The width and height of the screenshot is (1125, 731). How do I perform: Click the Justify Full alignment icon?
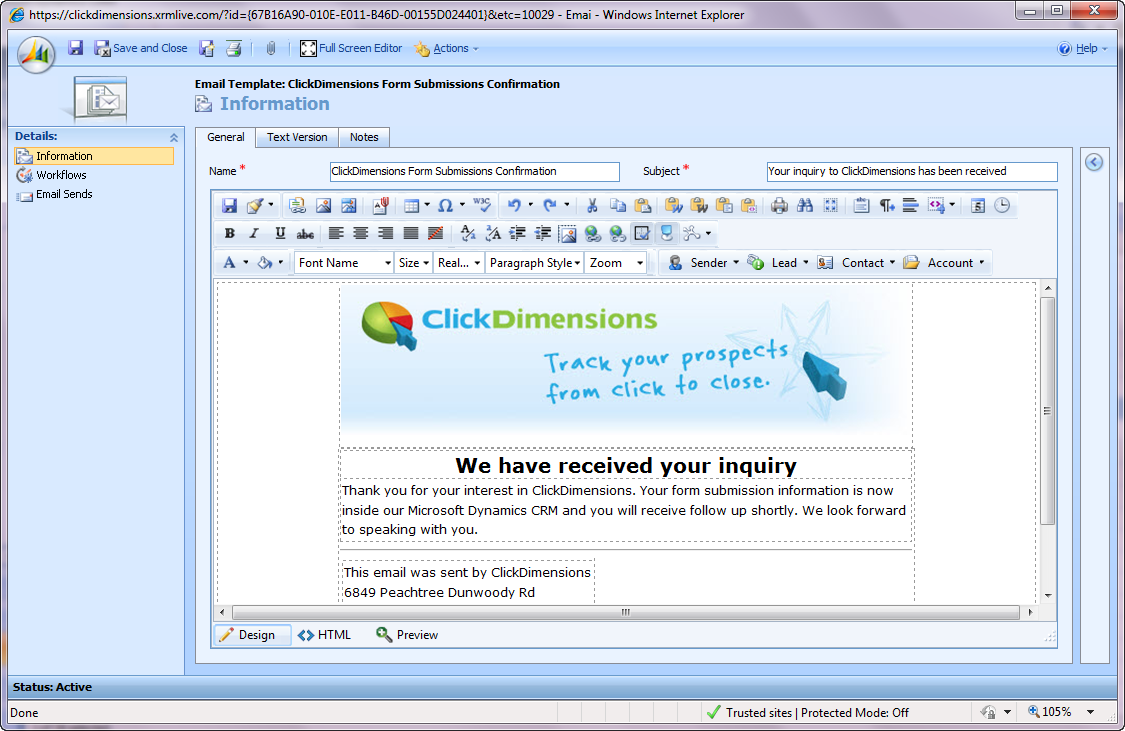click(x=411, y=233)
